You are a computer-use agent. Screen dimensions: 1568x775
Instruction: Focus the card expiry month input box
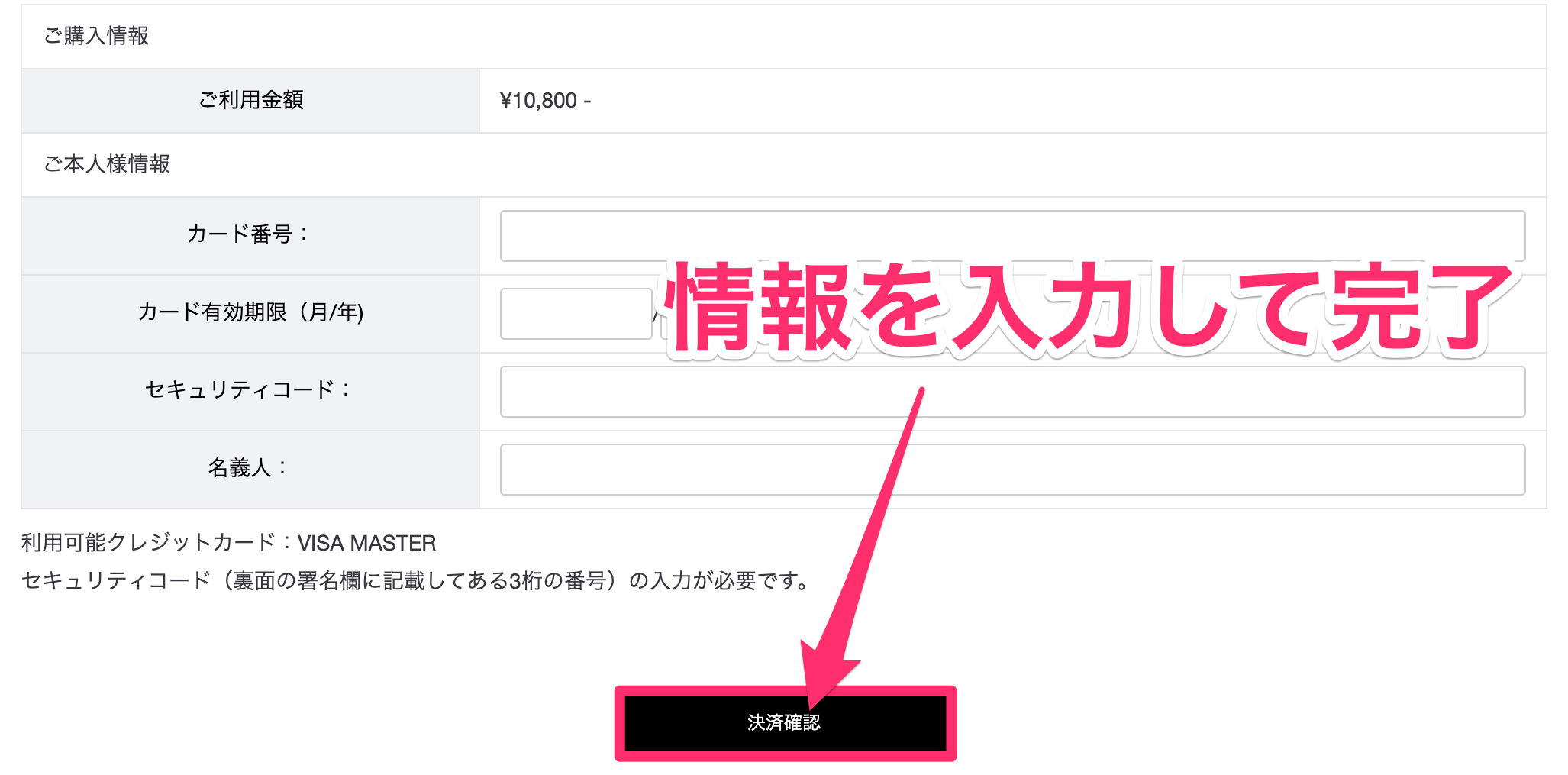coord(576,314)
